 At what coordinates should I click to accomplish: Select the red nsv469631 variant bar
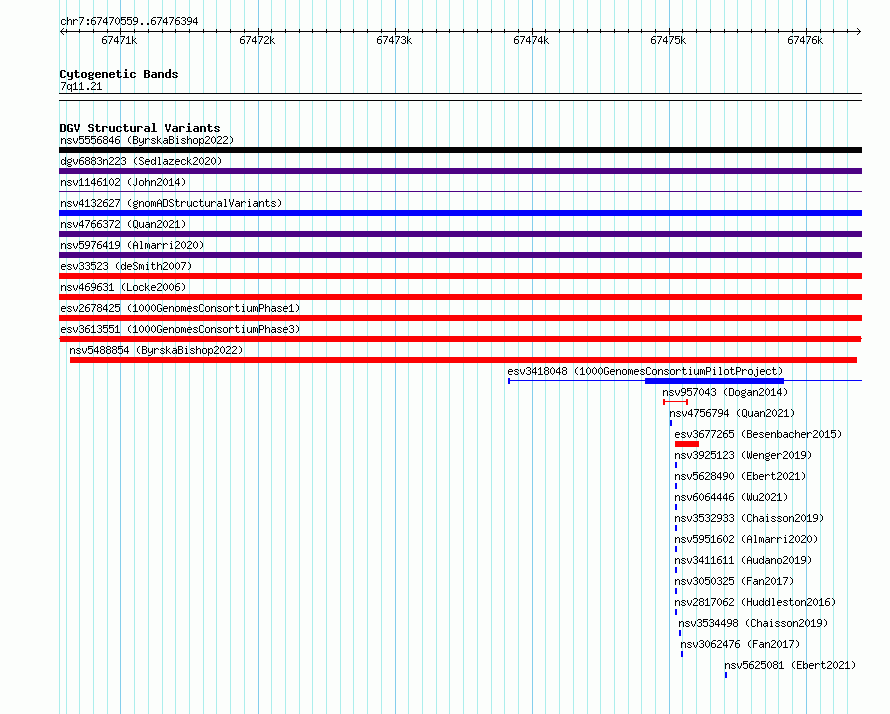click(x=460, y=297)
